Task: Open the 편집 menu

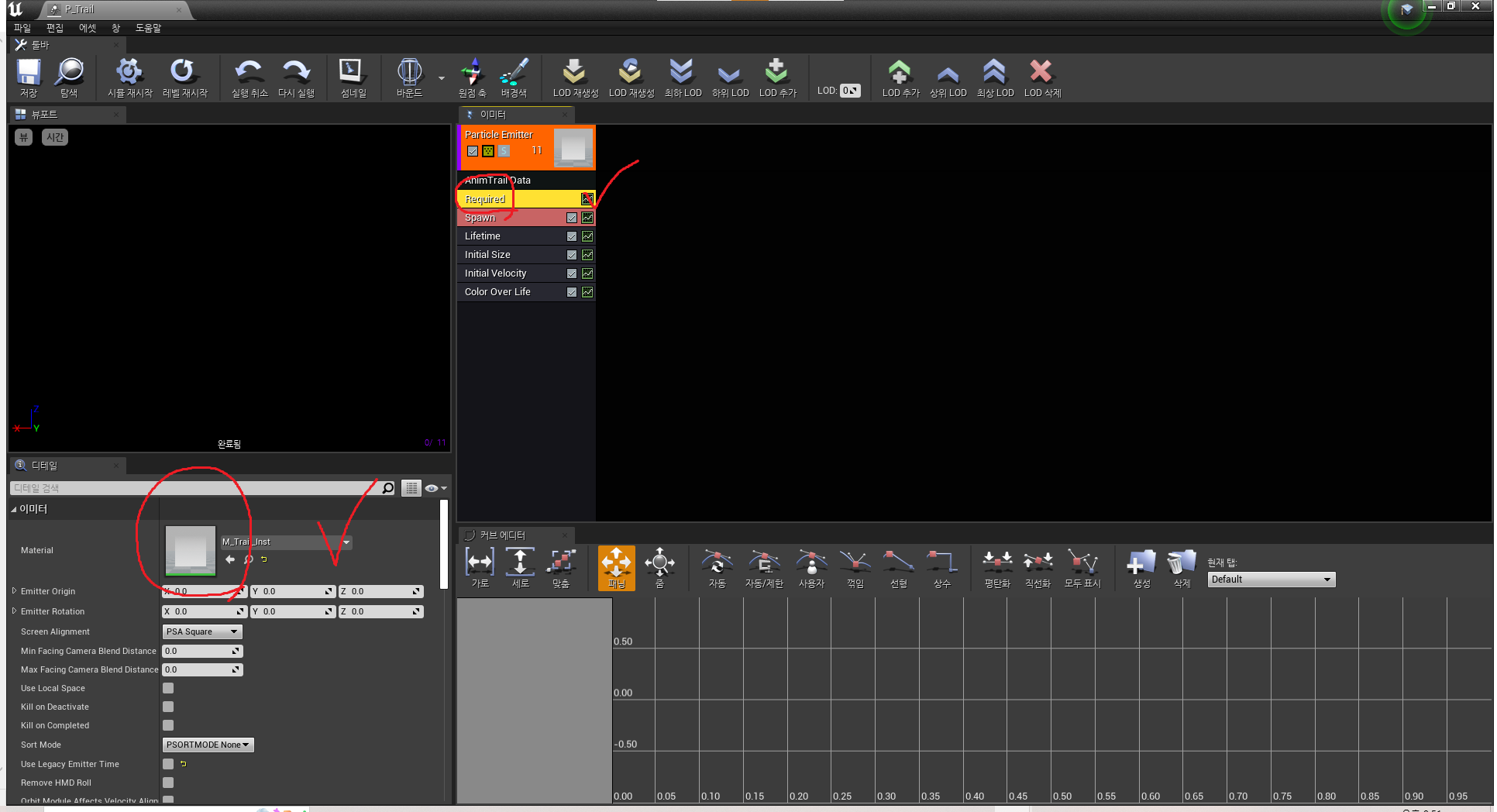Action: coord(55,28)
